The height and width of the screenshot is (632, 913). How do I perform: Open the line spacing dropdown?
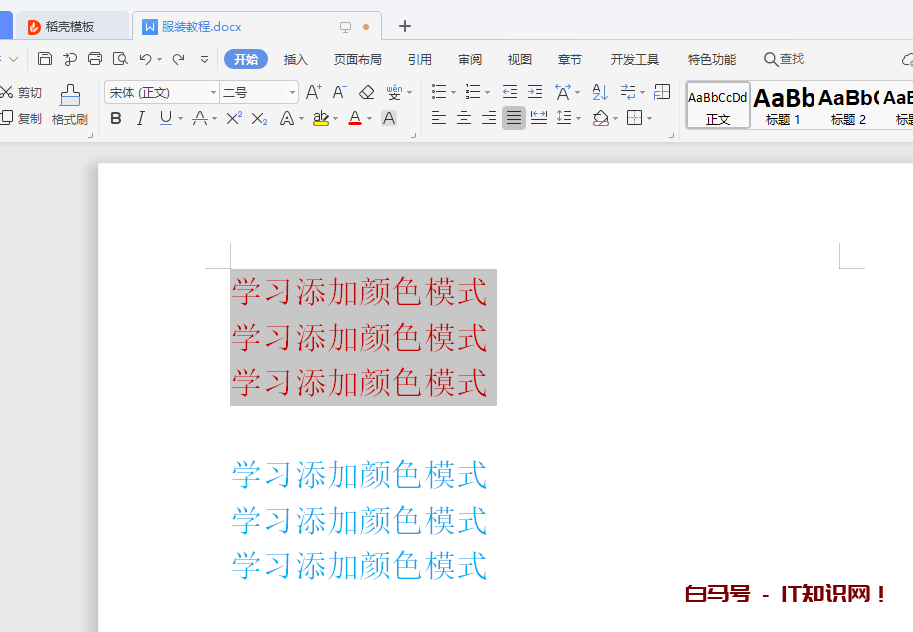tap(566, 118)
